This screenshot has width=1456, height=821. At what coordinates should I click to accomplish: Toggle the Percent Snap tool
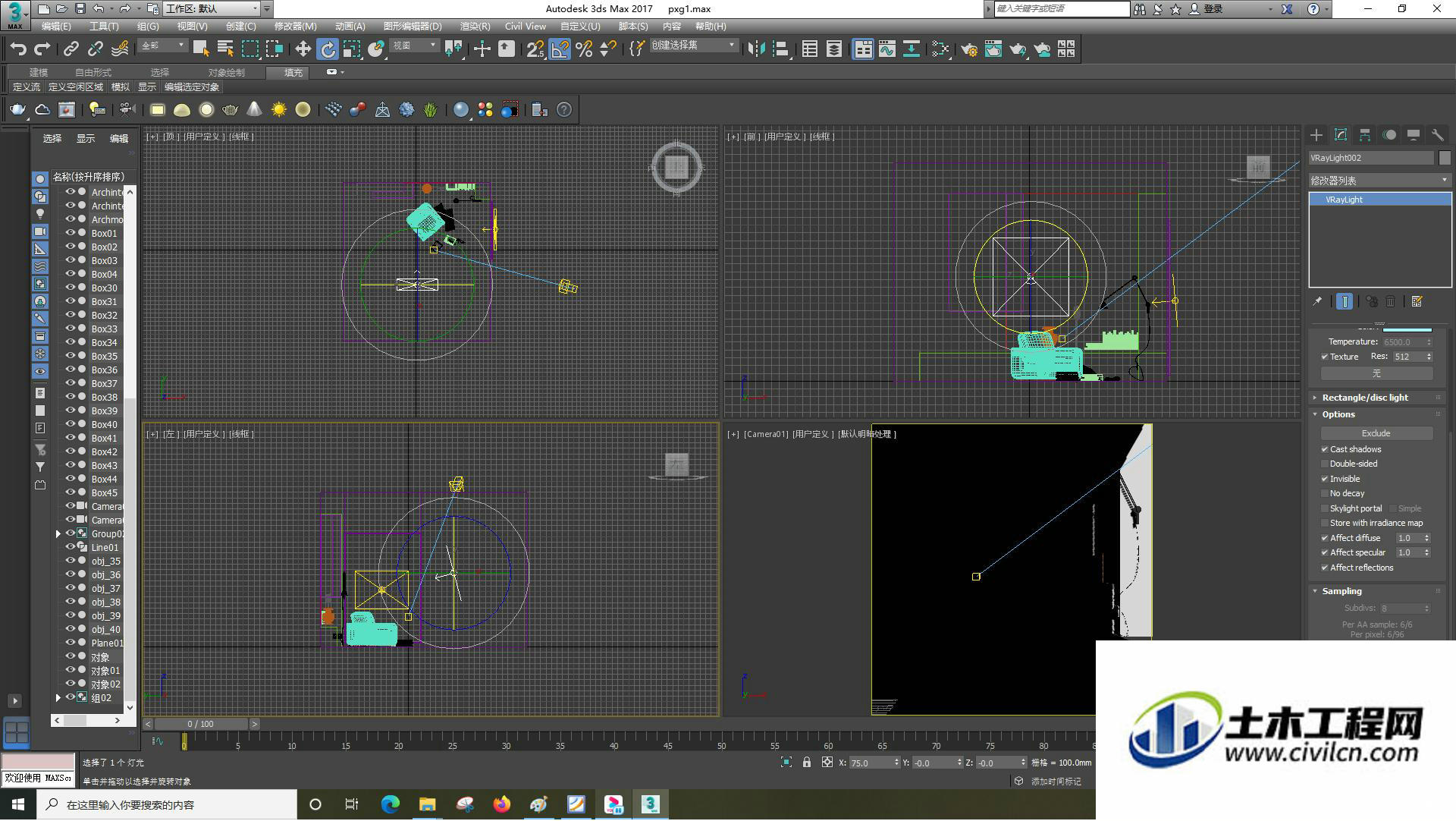click(x=584, y=49)
